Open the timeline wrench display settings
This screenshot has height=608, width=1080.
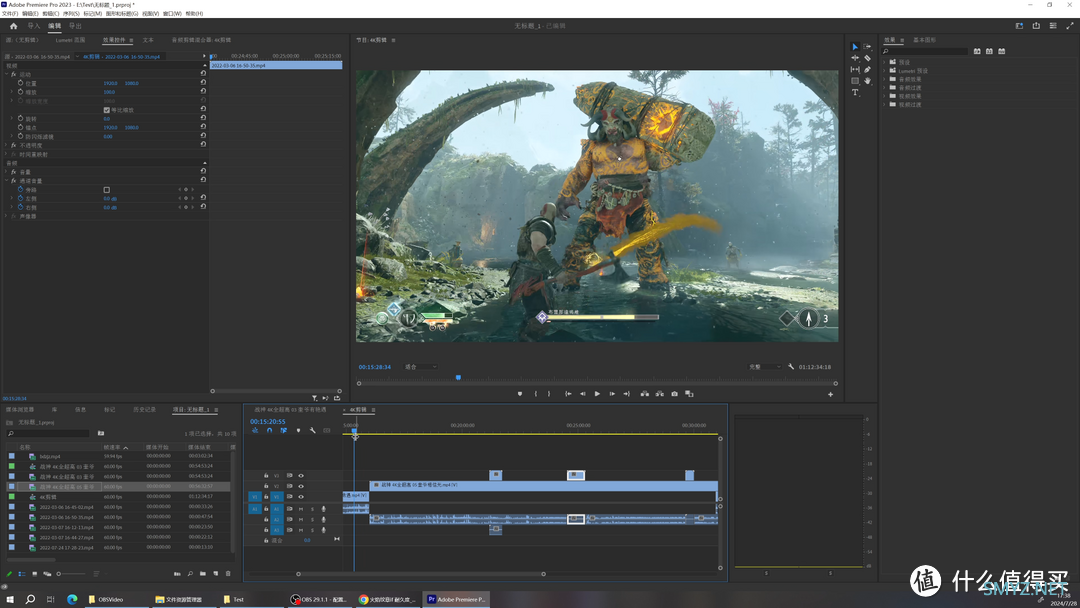[313, 430]
